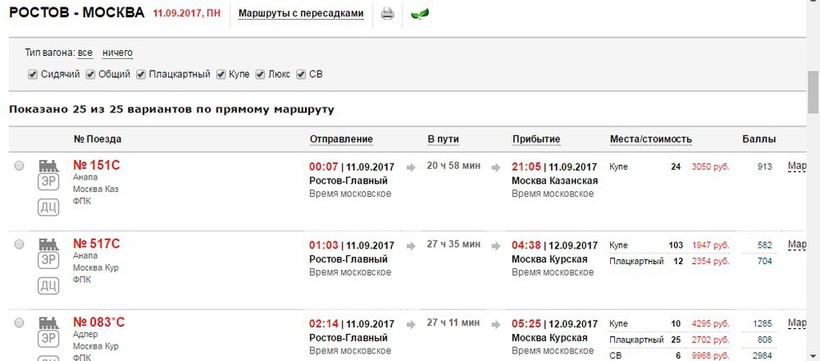Viewport: 820px width, 361px height.
Task: Click the ДЦ badge for train 151С
Action: [49, 208]
